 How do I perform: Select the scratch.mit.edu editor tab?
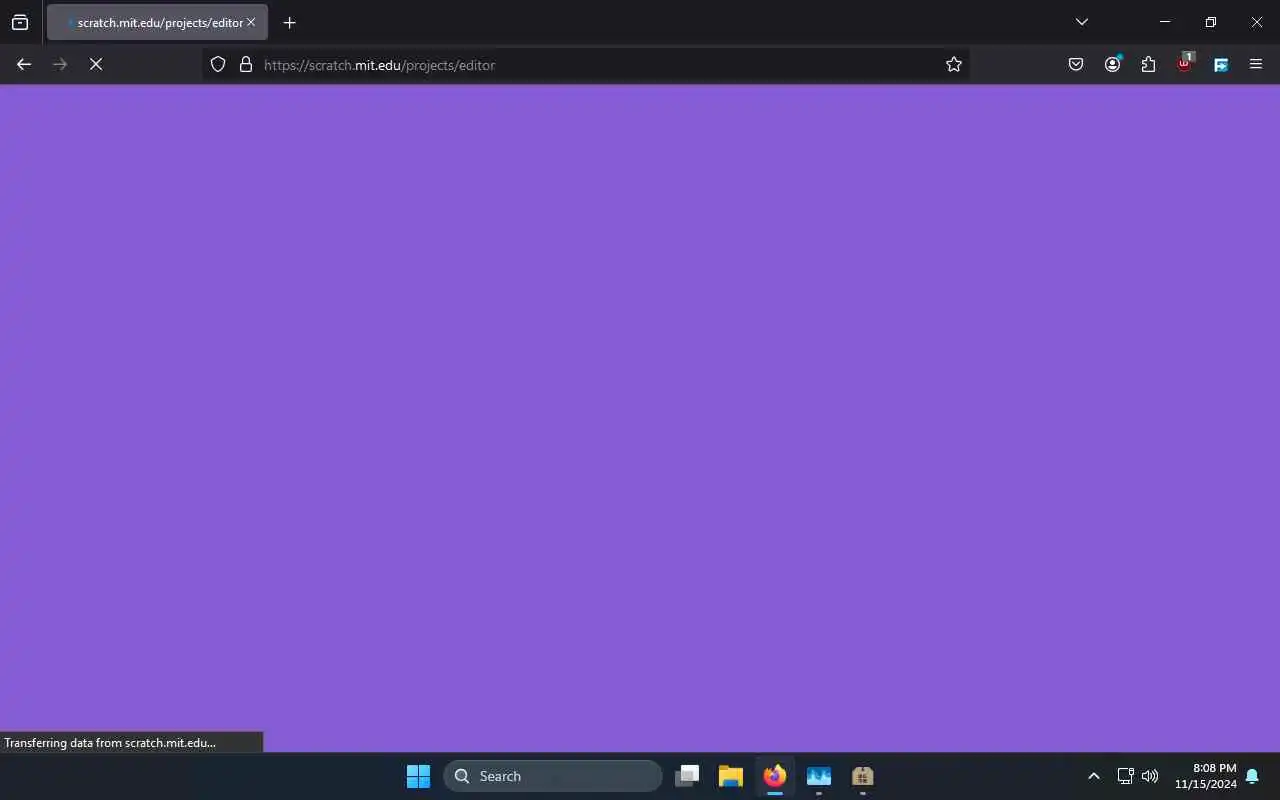157,22
